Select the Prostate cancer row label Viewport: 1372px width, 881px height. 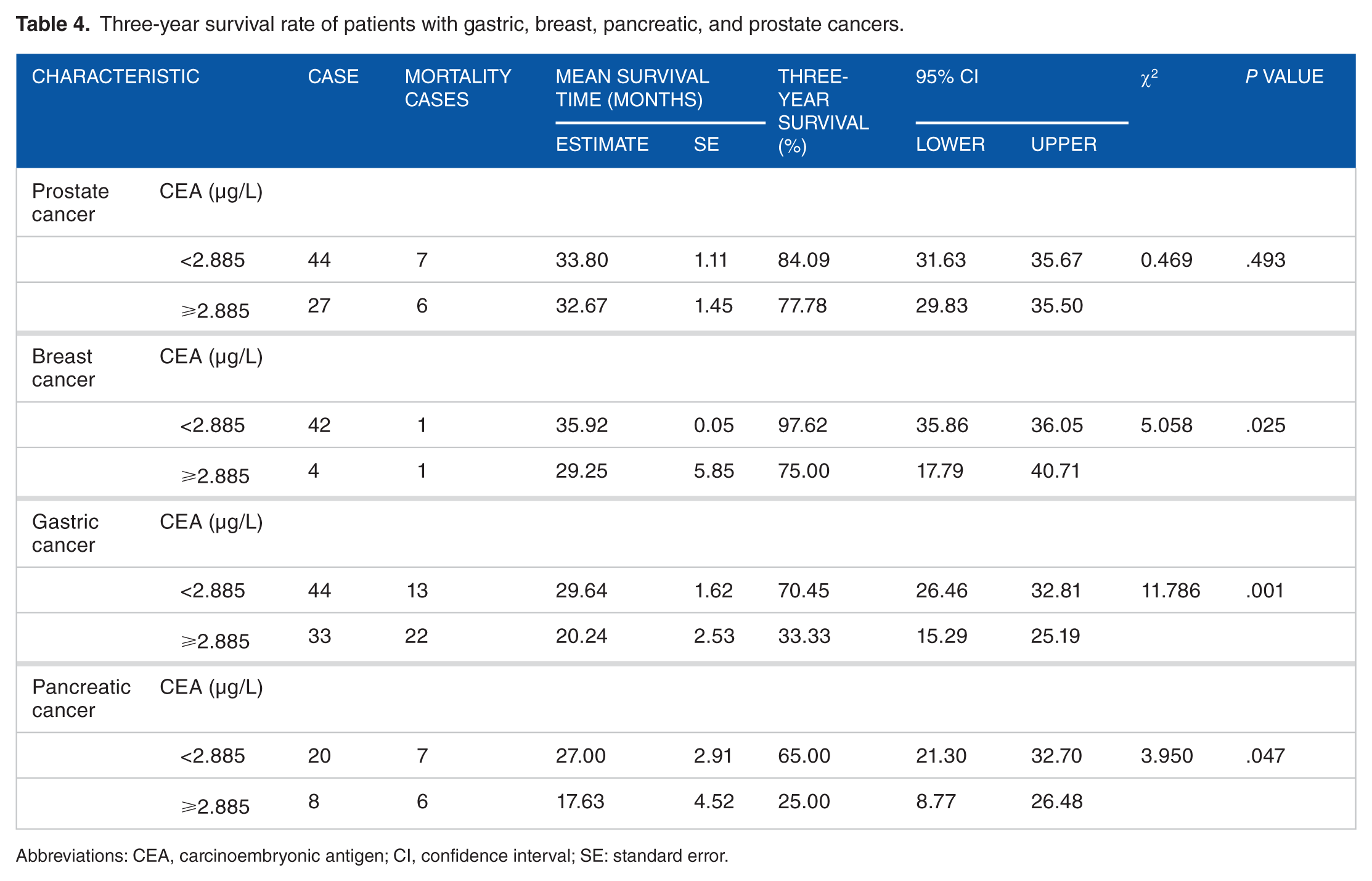tap(70, 203)
